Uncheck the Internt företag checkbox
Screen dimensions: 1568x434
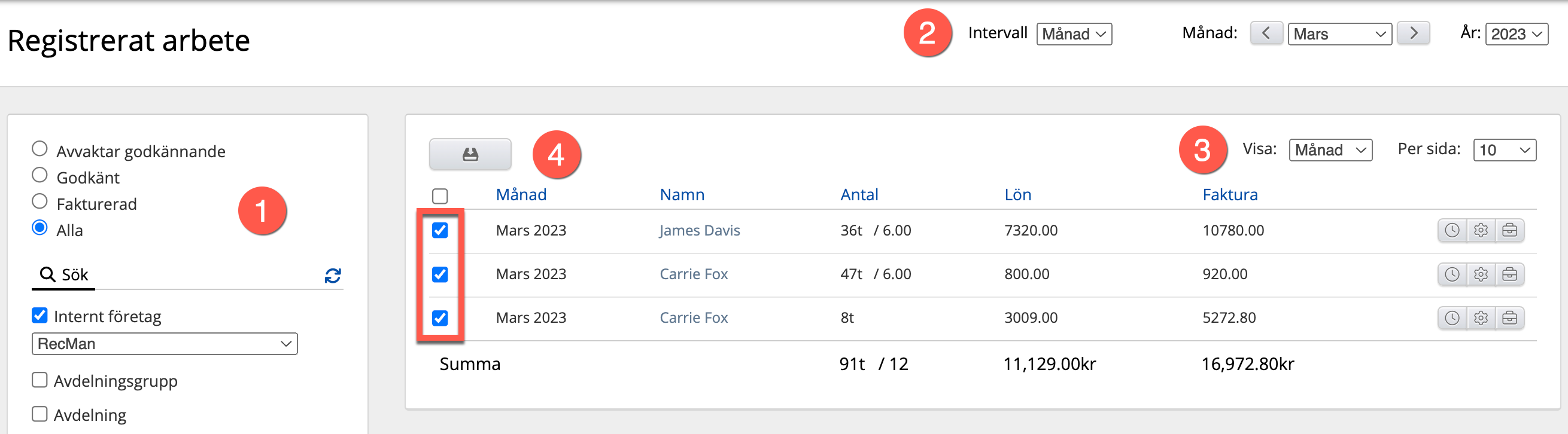tap(39, 315)
